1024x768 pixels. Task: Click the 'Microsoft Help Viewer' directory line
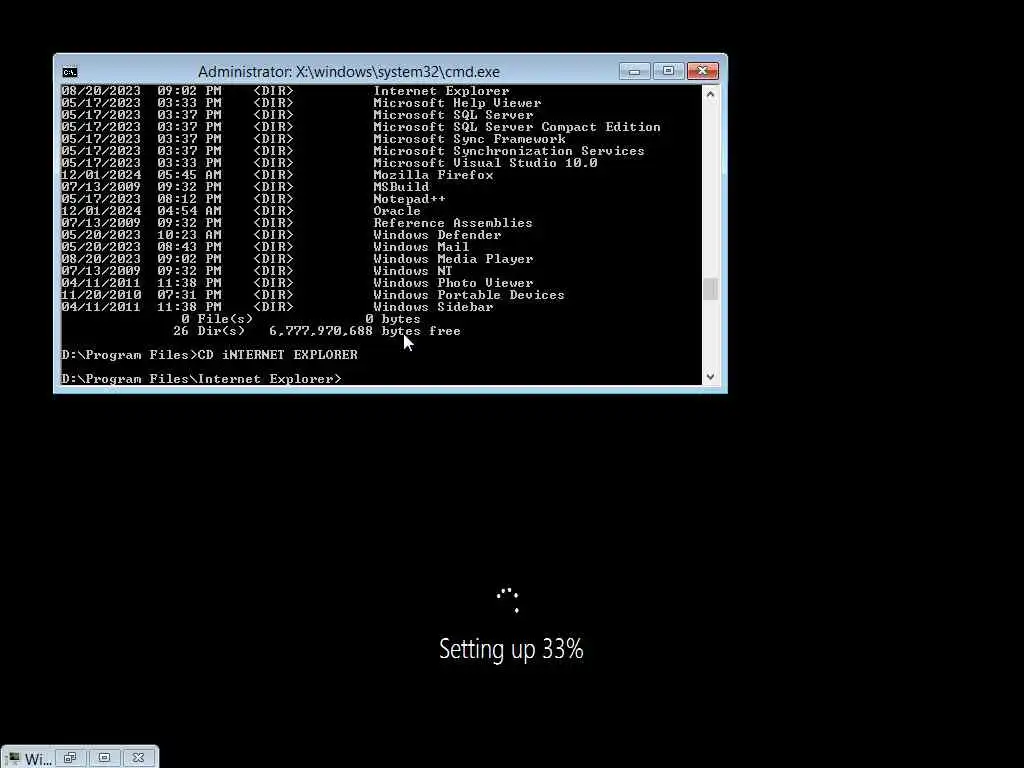(x=301, y=103)
